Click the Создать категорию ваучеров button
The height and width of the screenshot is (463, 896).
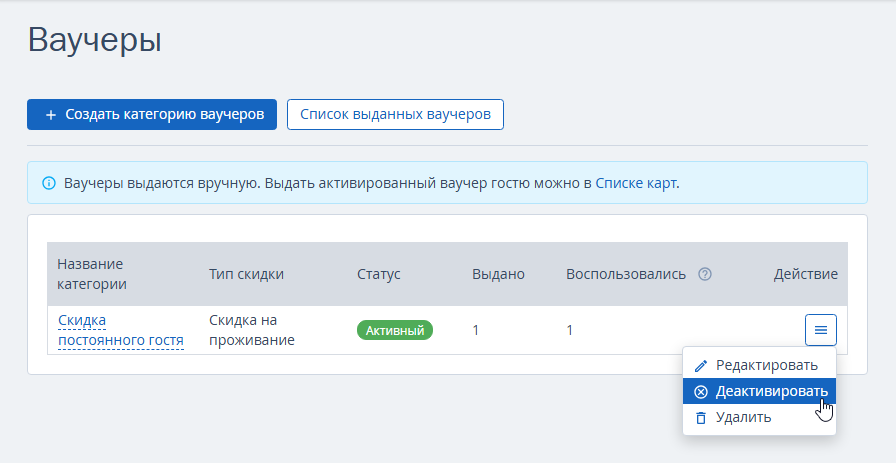pos(152,114)
